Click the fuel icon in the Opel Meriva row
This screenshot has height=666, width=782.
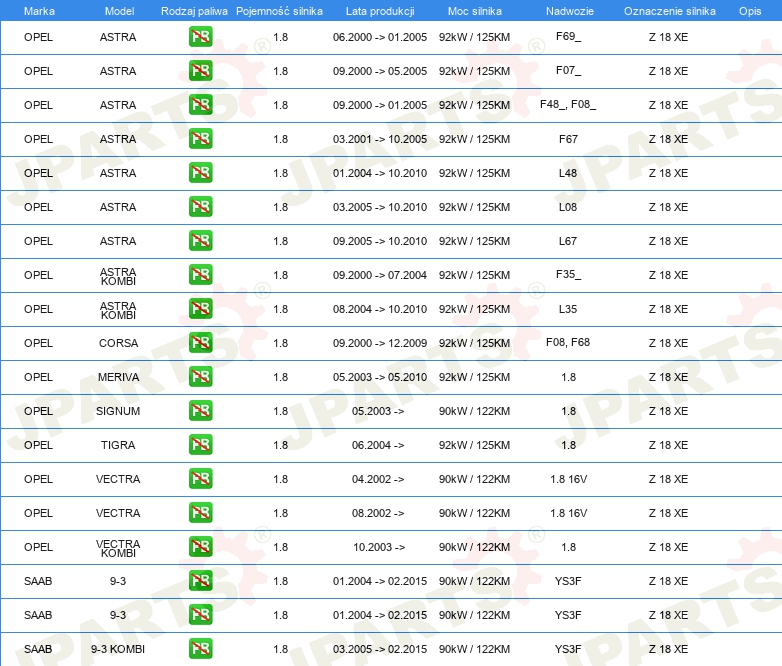tap(200, 376)
